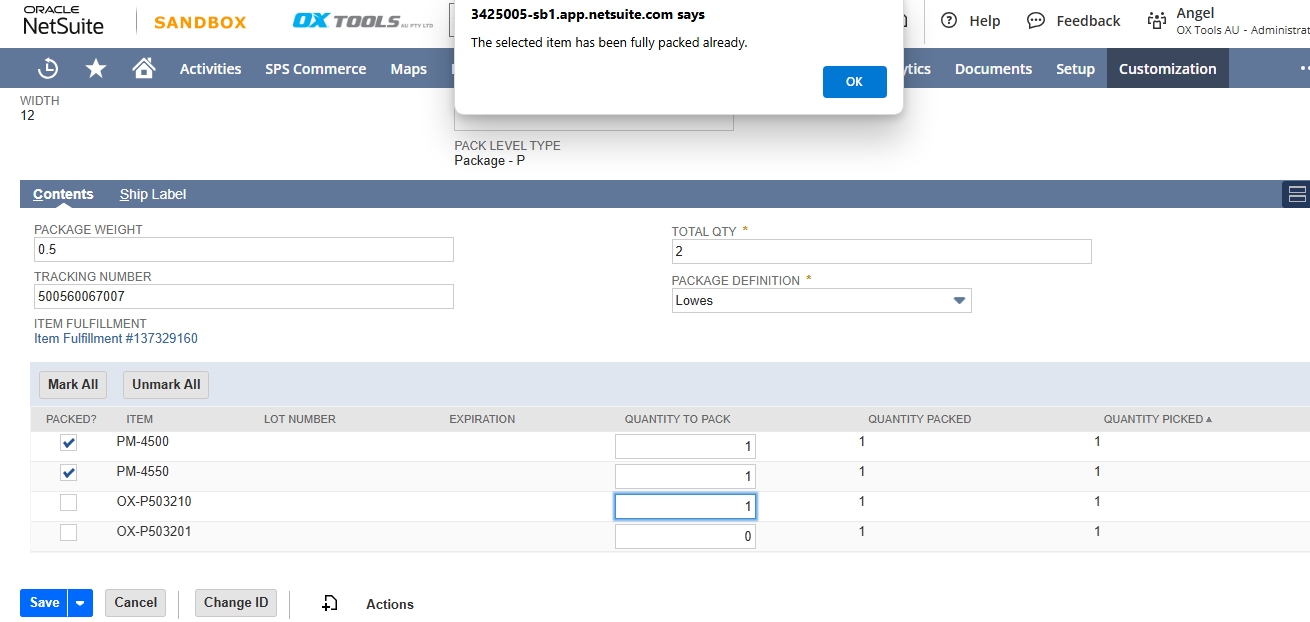Open the Save button dropdown arrow
1310x622 pixels.
[81, 603]
